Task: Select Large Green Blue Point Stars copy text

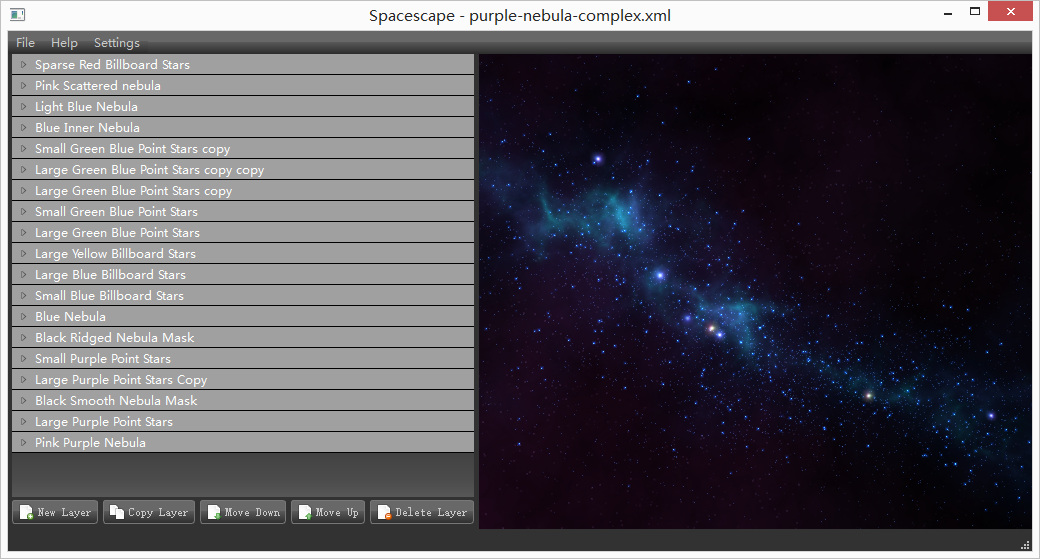Action: (x=133, y=191)
